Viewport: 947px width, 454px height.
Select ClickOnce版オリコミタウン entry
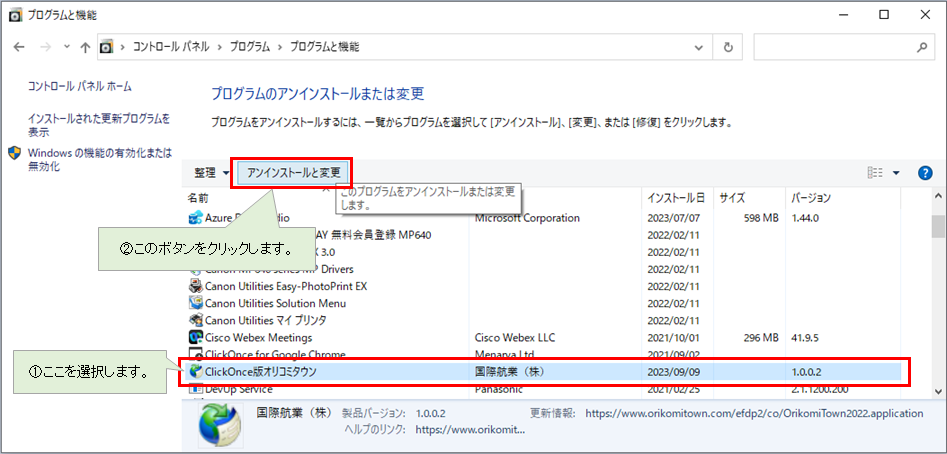(x=544, y=372)
